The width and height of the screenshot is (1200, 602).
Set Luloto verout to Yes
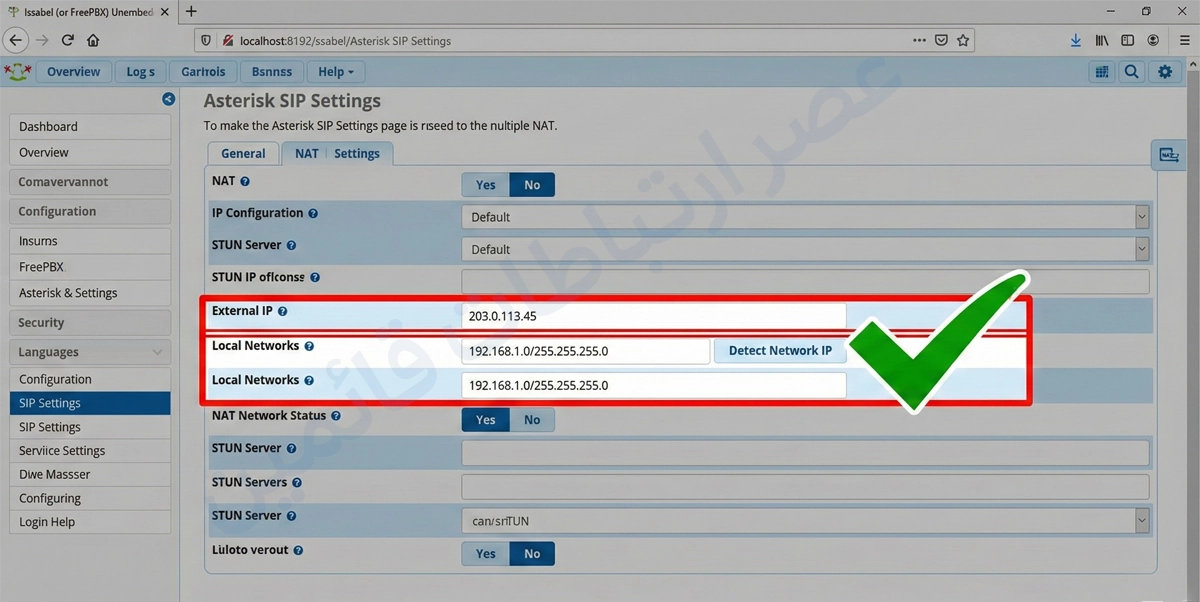[x=486, y=554]
